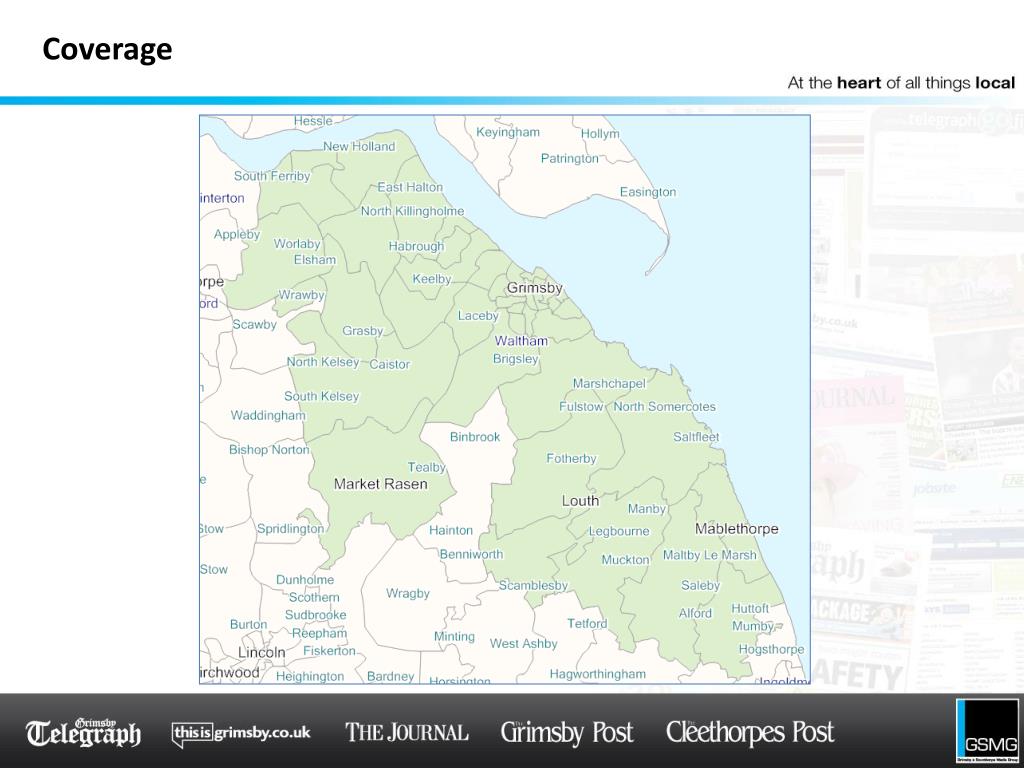Click the South Ferriby map label
The image size is (1024, 768).
(272, 176)
